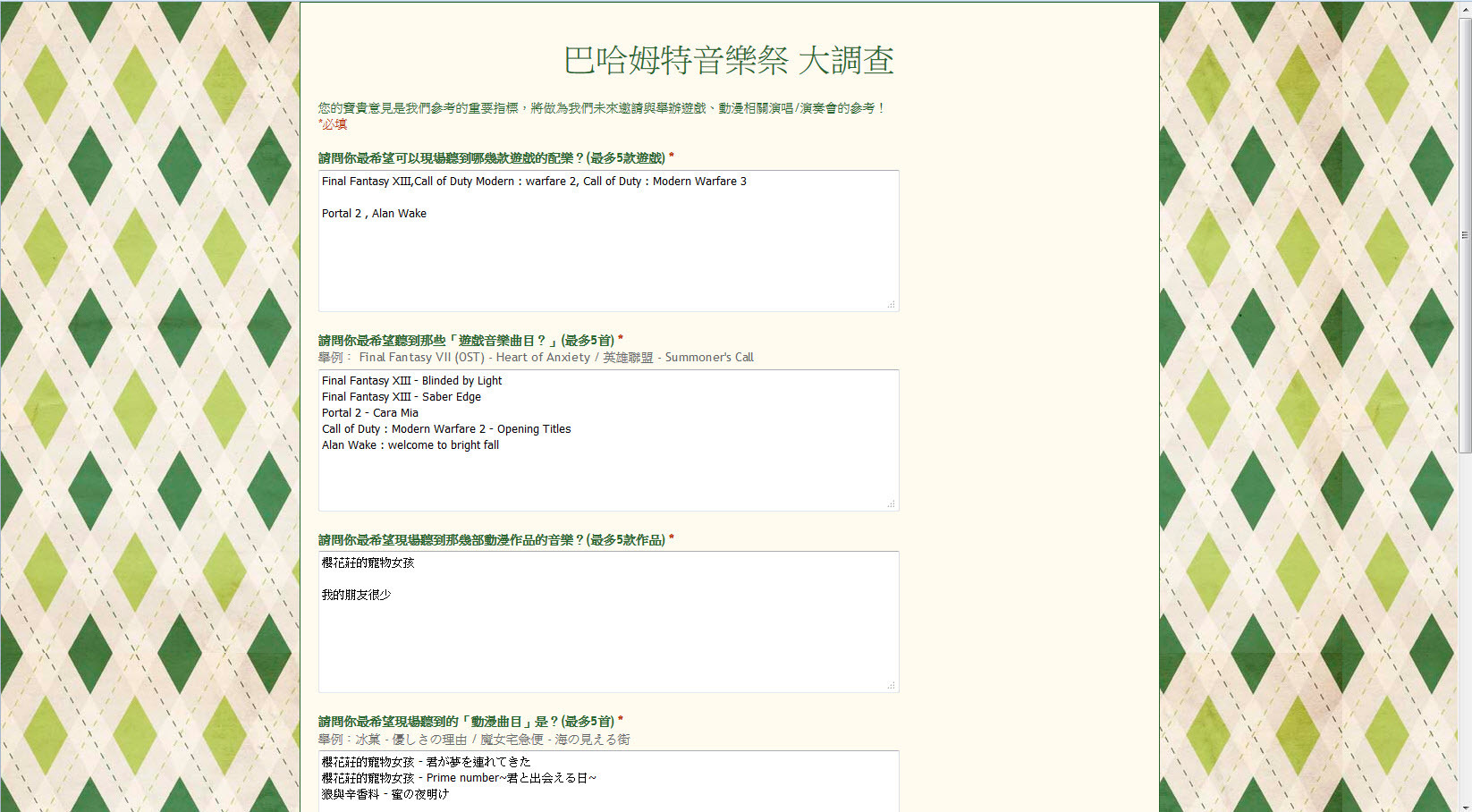Place cursor on 'Portal 2 - Cara Mia' line

coord(369,413)
